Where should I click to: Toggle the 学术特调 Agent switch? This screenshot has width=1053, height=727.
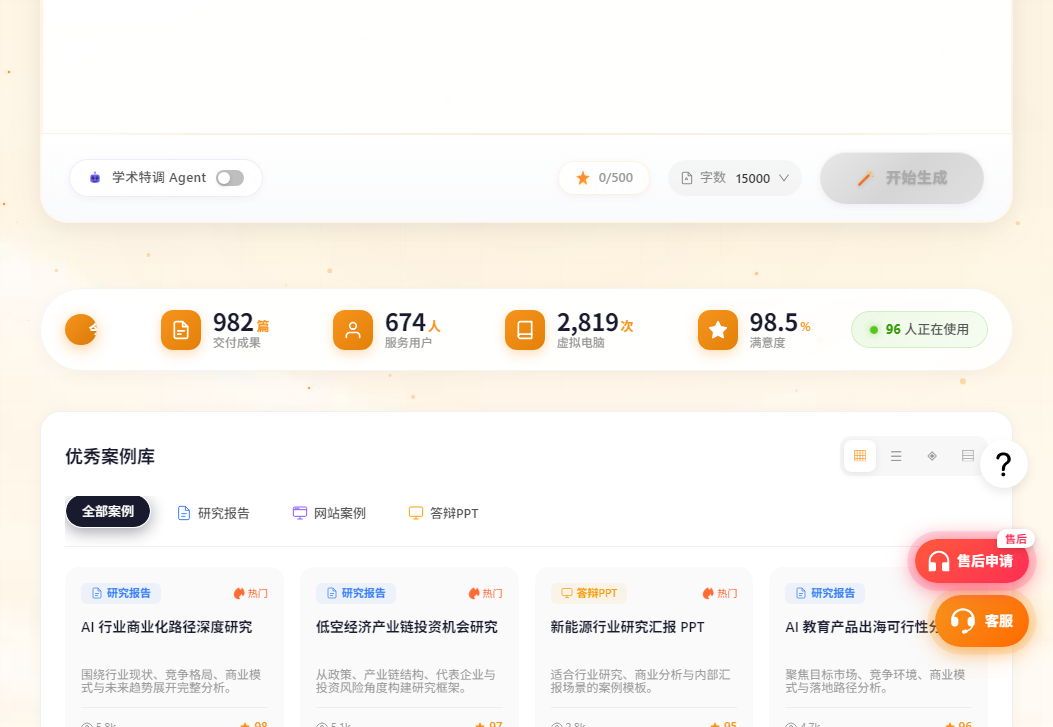230,178
